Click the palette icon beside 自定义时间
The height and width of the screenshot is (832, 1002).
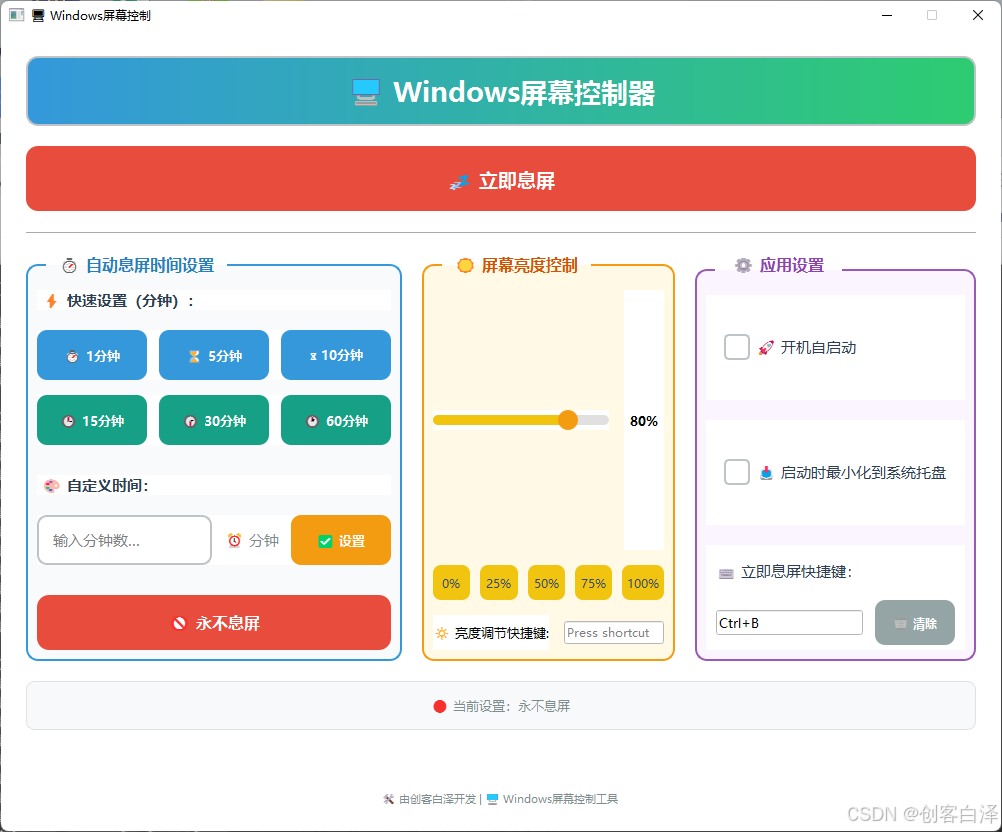pos(52,486)
